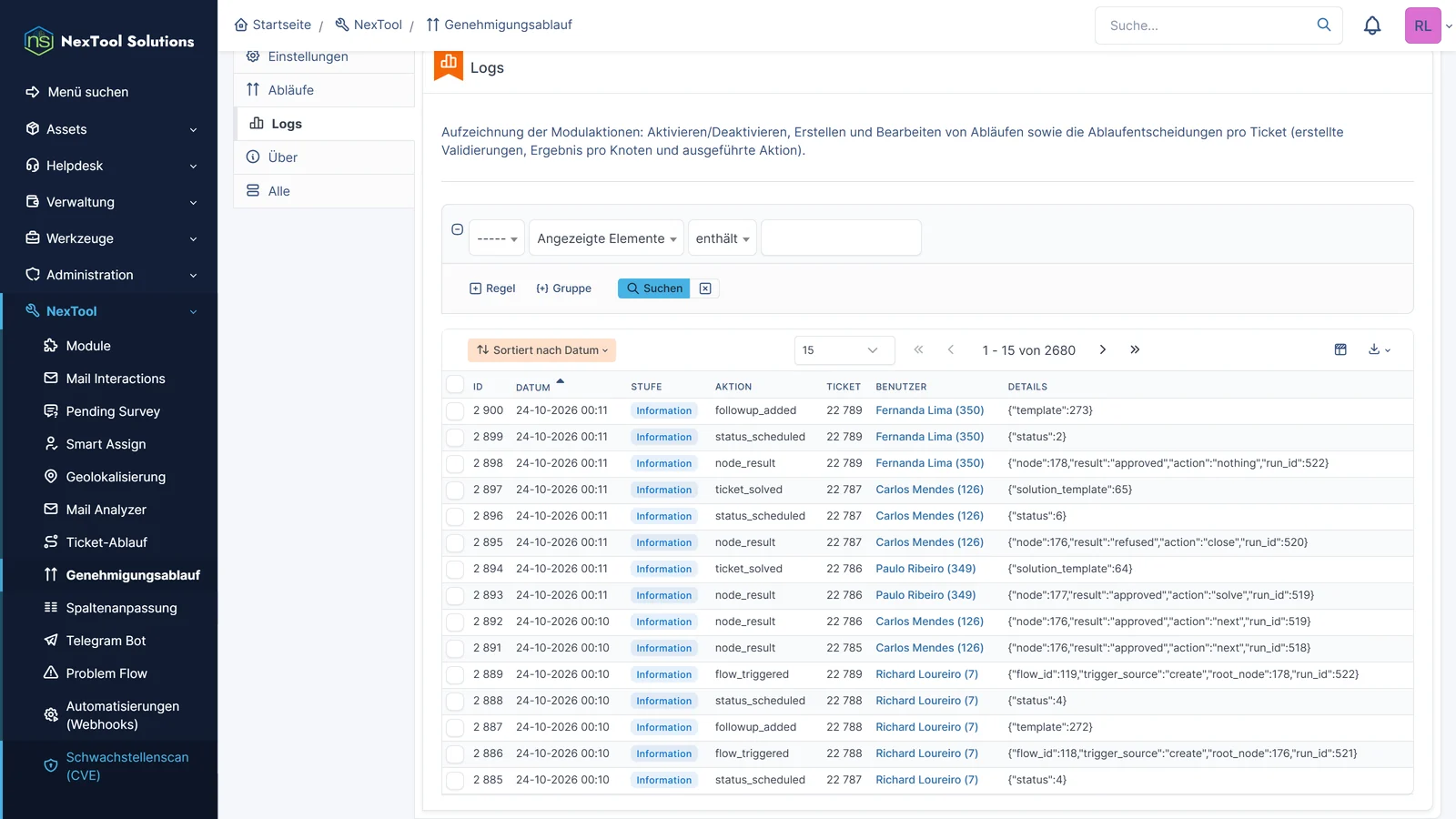Open Smart Assign in the sidebar

point(106,444)
